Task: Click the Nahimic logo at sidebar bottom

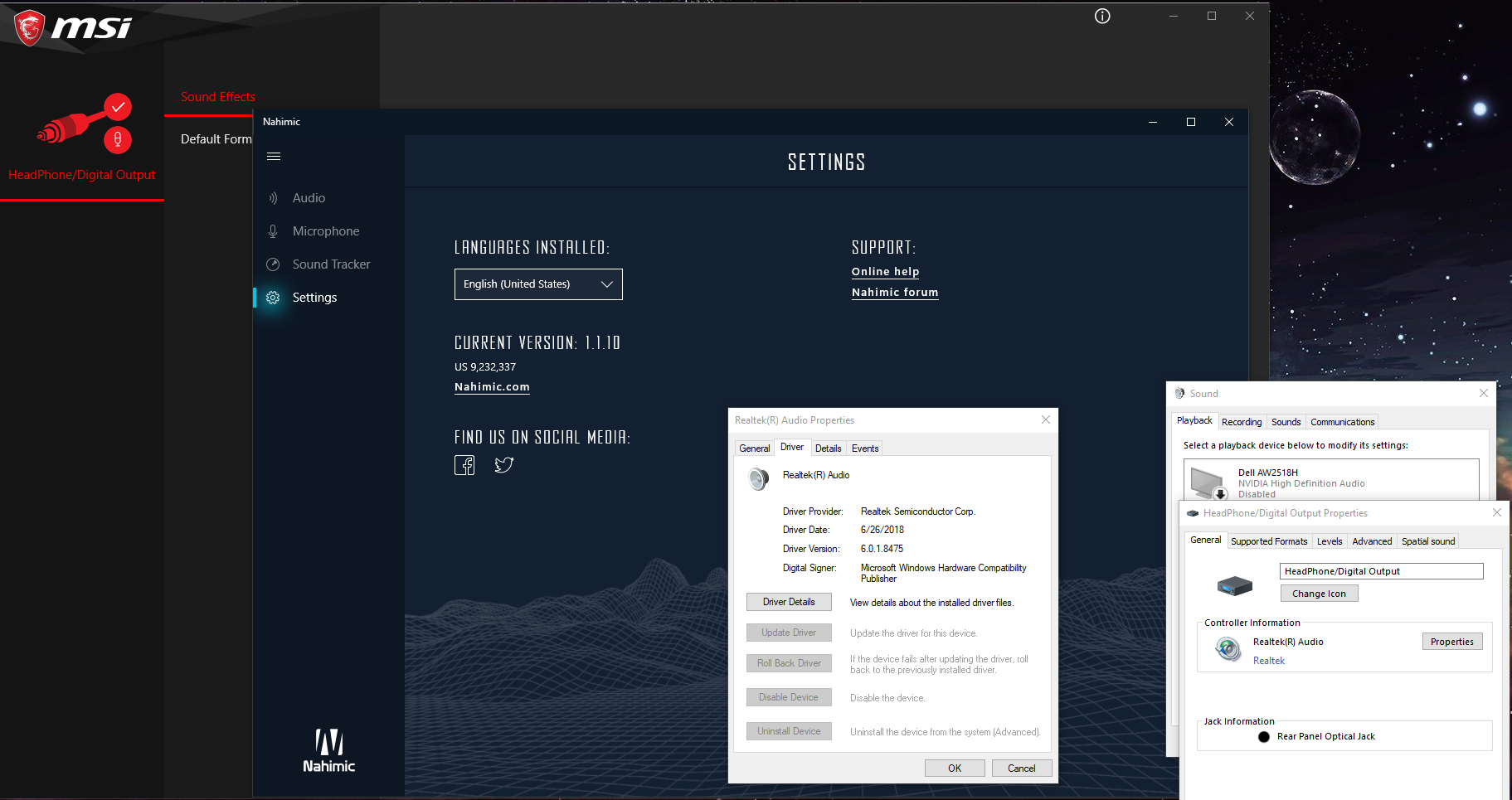Action: (328, 751)
